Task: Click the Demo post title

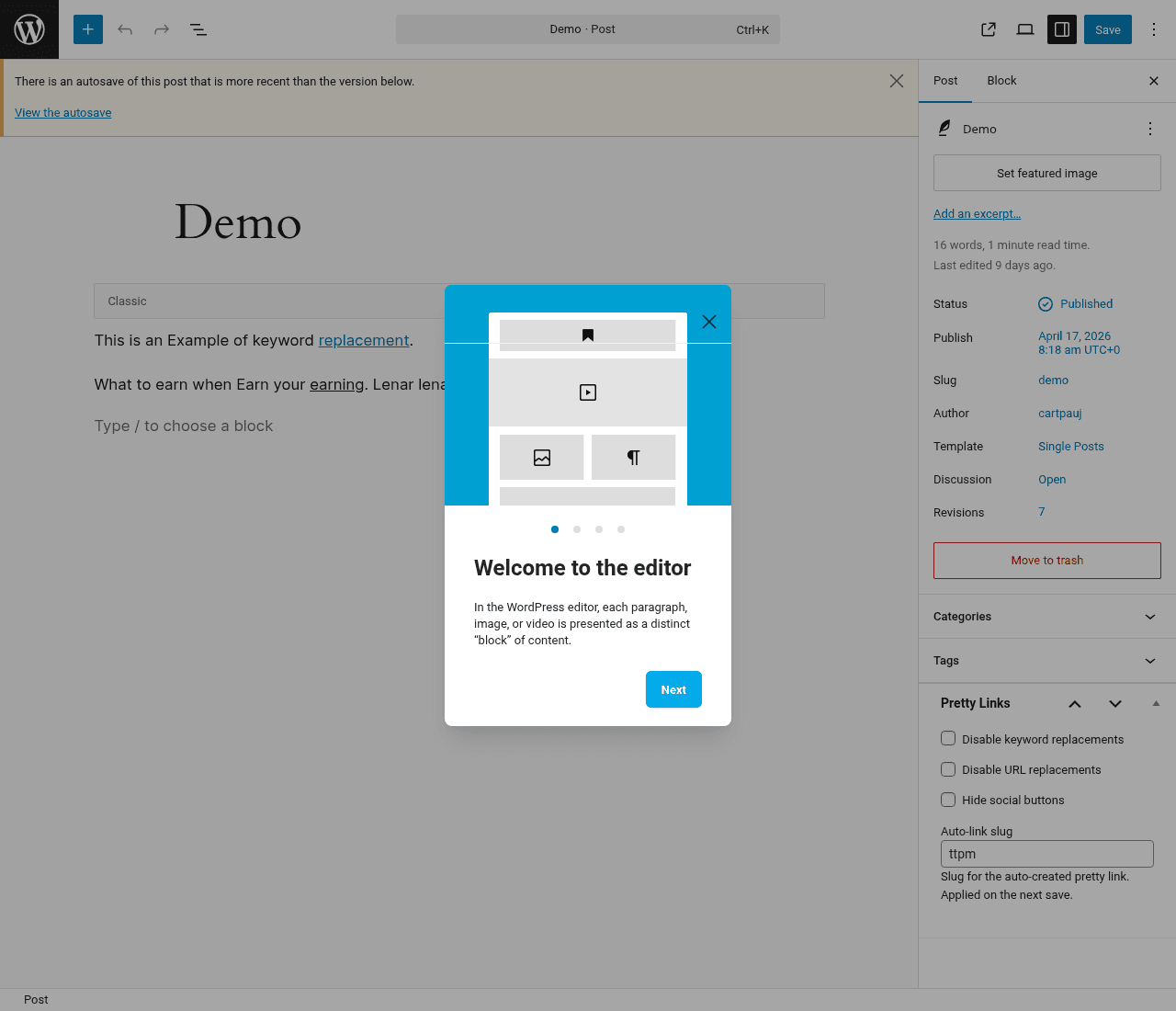Action: [x=238, y=222]
